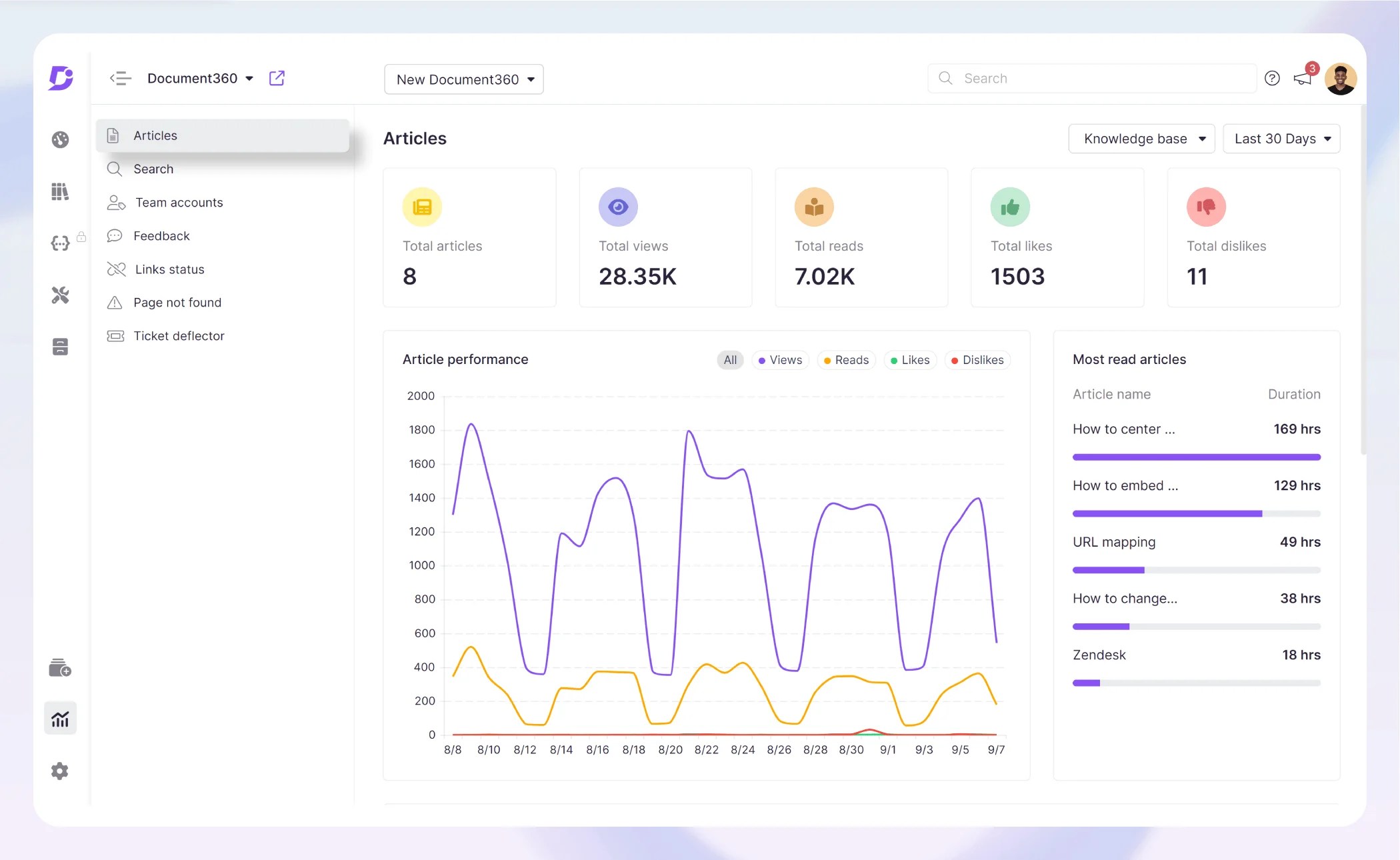Open the Analytics panel icon in sidebar
This screenshot has width=1400, height=860.
click(60, 718)
